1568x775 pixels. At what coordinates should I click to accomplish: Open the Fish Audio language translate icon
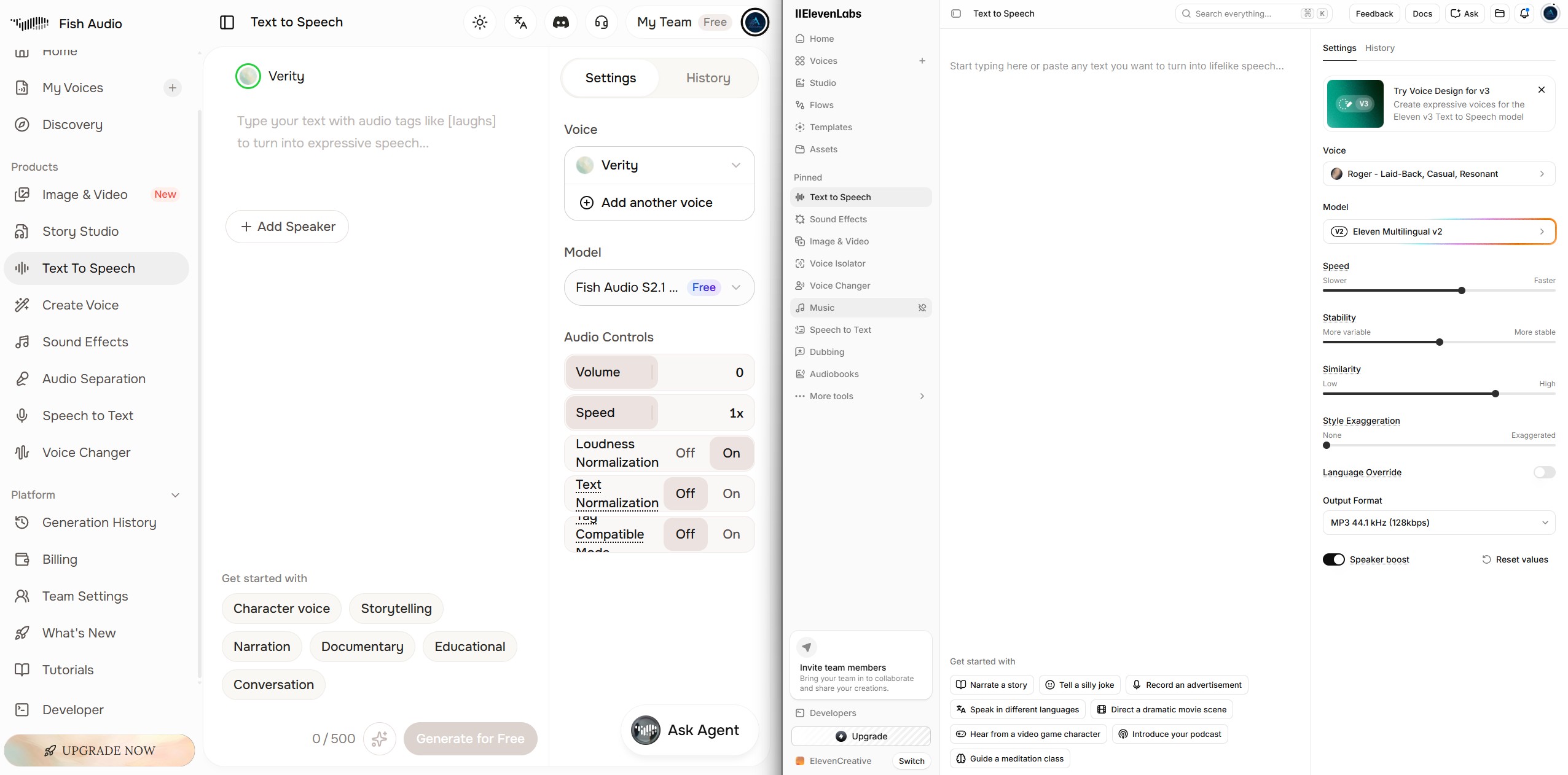click(x=520, y=23)
